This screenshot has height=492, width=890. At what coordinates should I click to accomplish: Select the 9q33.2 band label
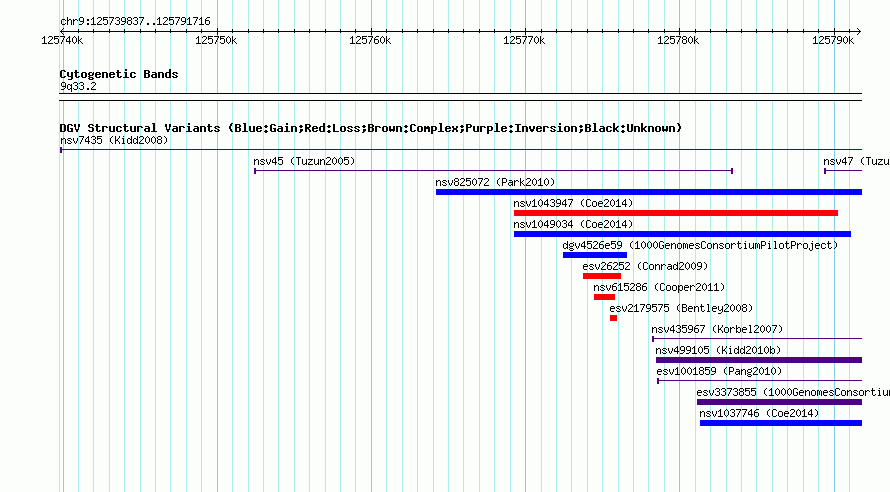click(x=78, y=86)
